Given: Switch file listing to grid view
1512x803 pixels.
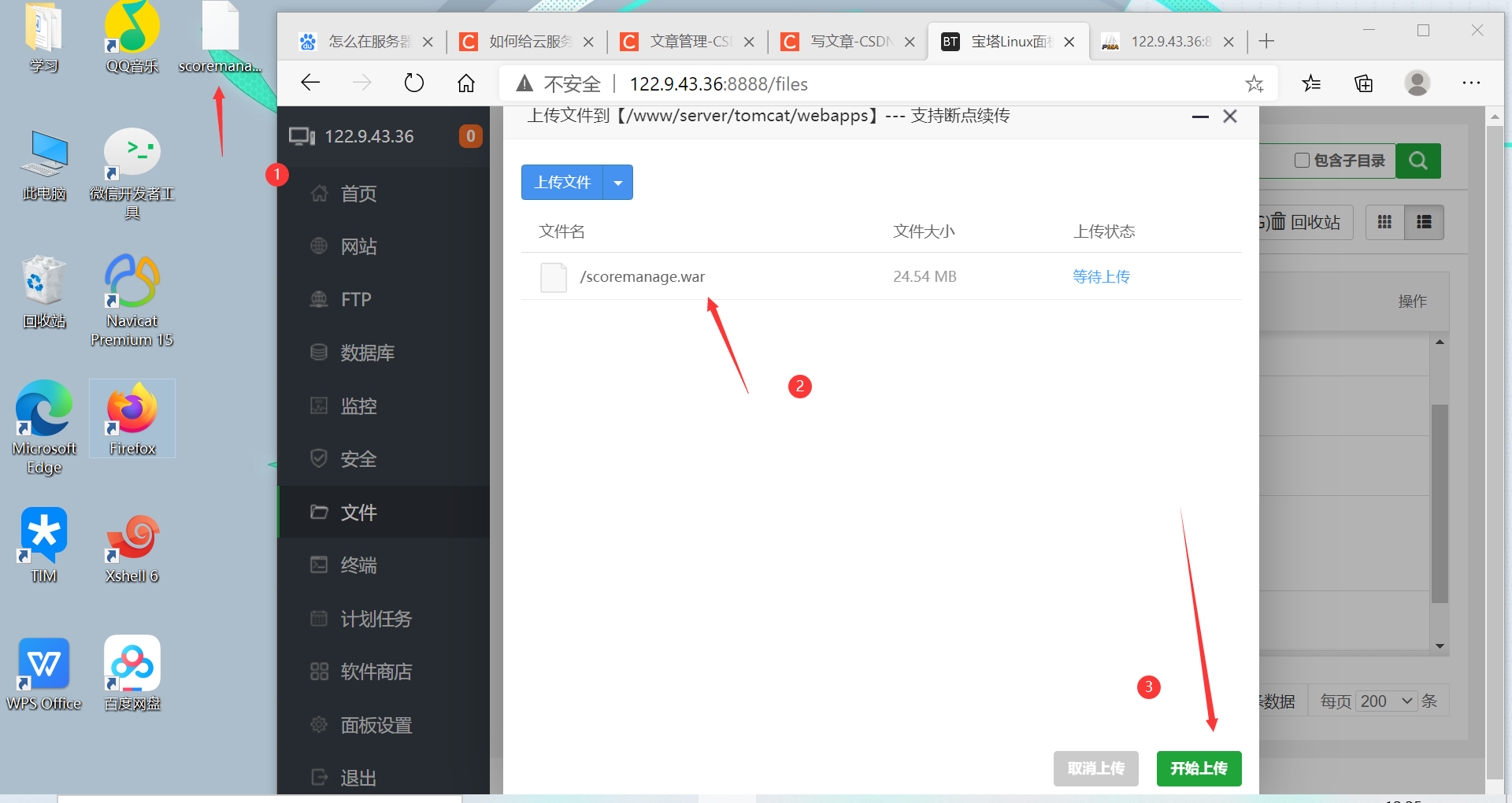Looking at the screenshot, I should pyautogui.click(x=1384, y=222).
